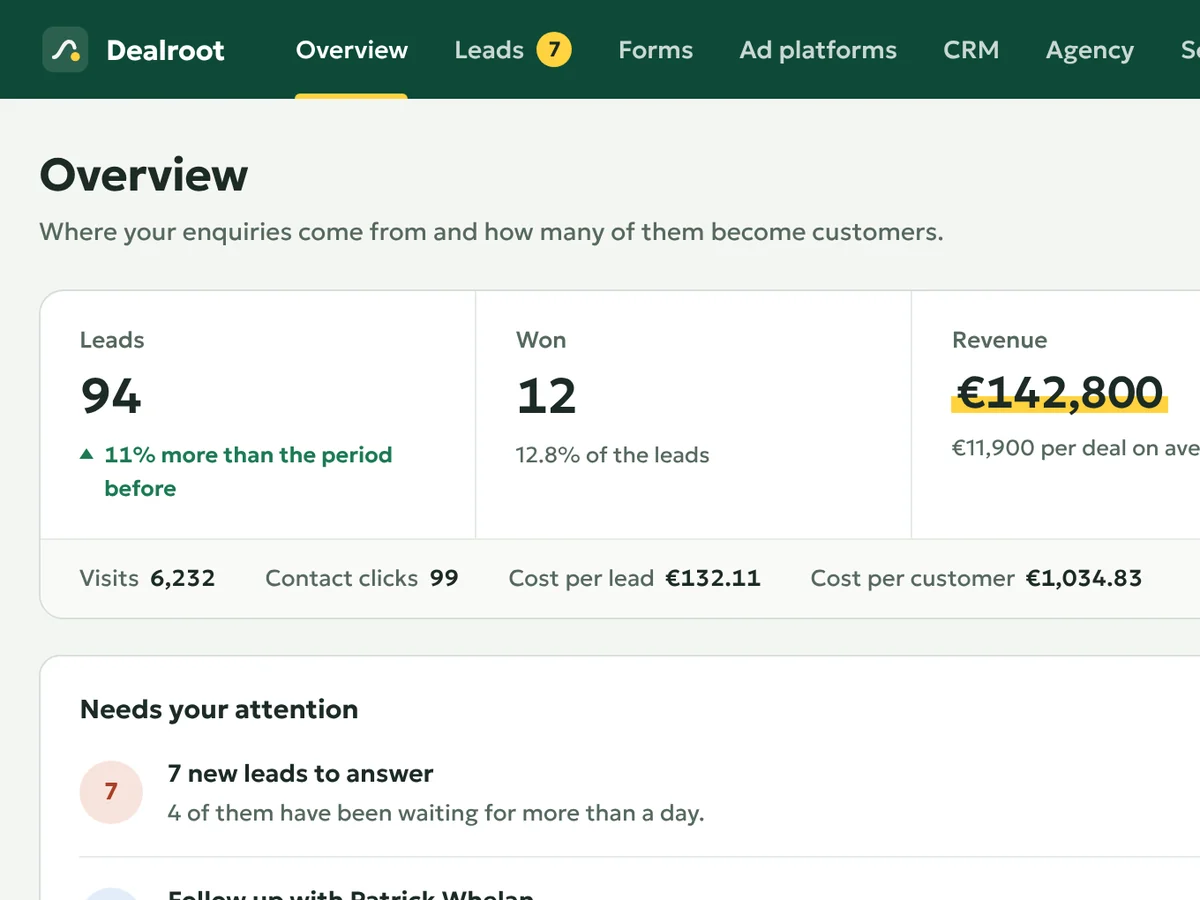1200x900 pixels.
Task: Click the Cost per lead value €132.11
Action: click(x=713, y=578)
